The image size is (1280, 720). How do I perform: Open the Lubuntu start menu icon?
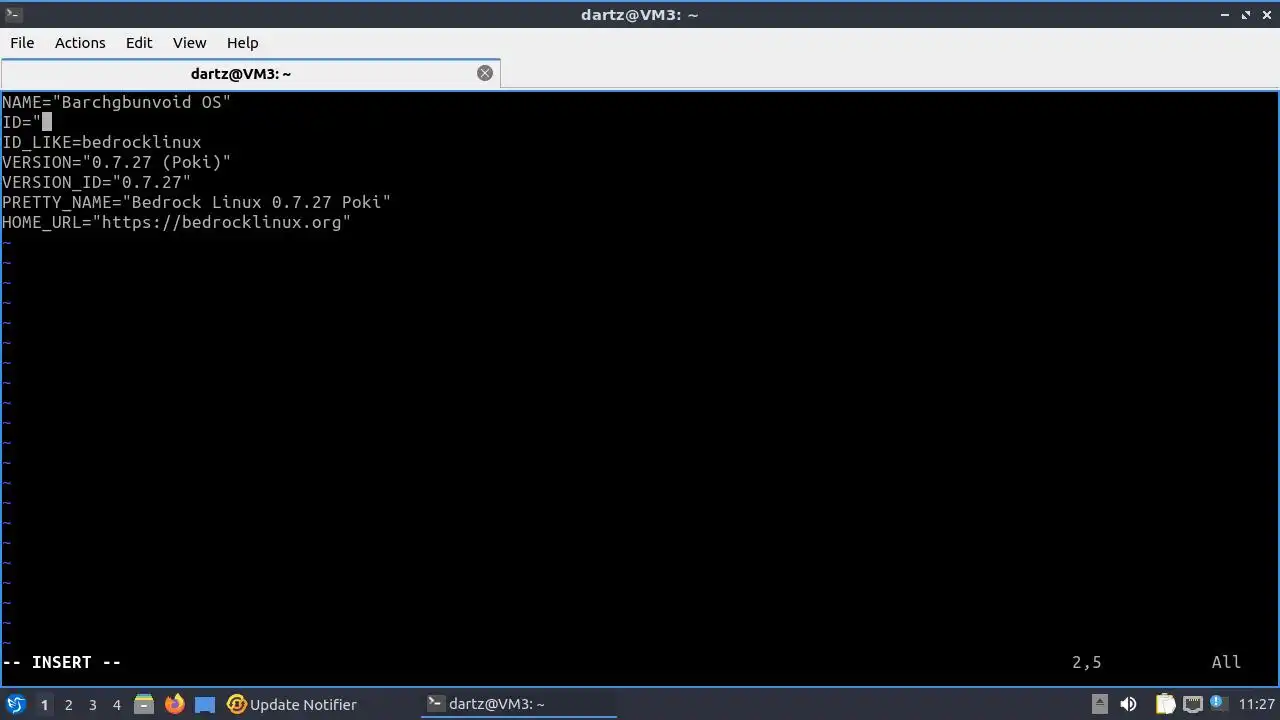pos(16,704)
